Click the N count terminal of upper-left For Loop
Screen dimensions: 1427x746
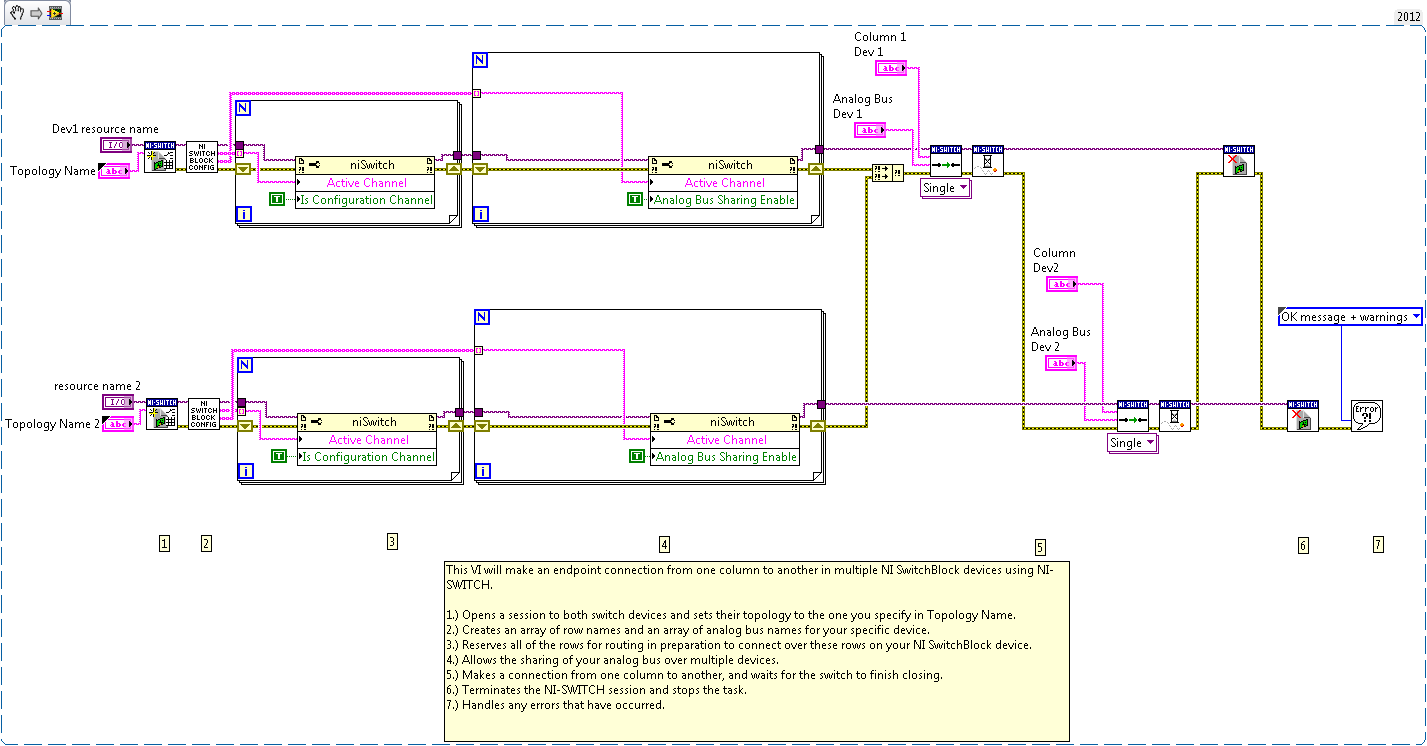245,108
